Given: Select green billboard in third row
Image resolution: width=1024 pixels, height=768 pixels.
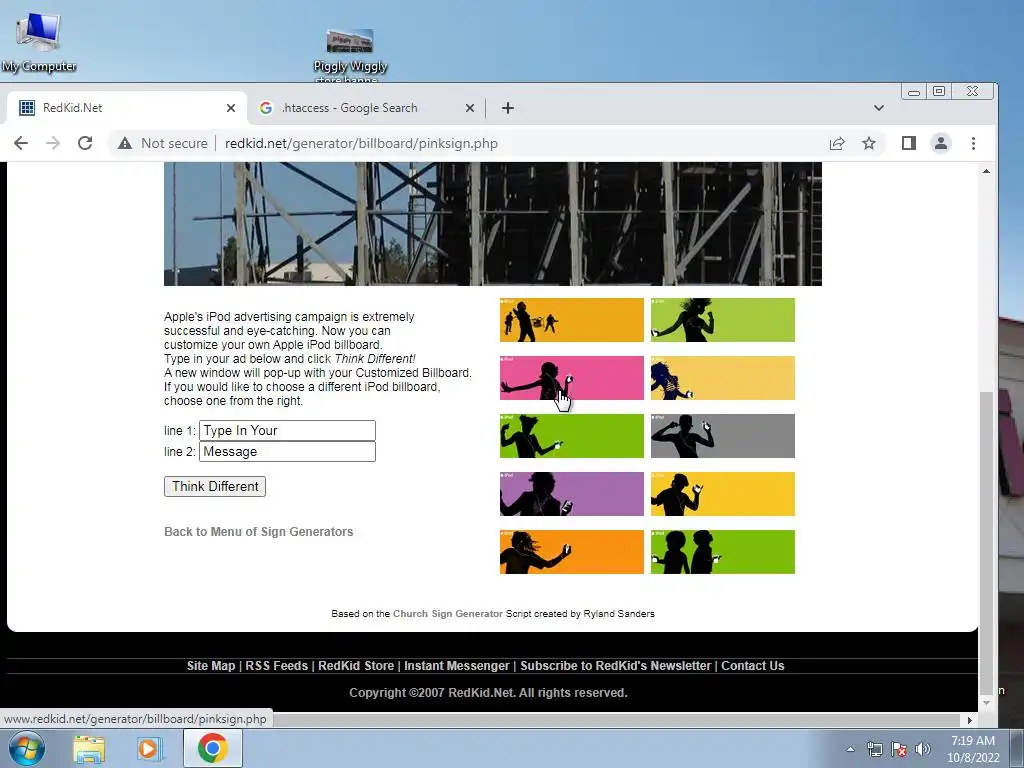Looking at the screenshot, I should pos(571,436).
